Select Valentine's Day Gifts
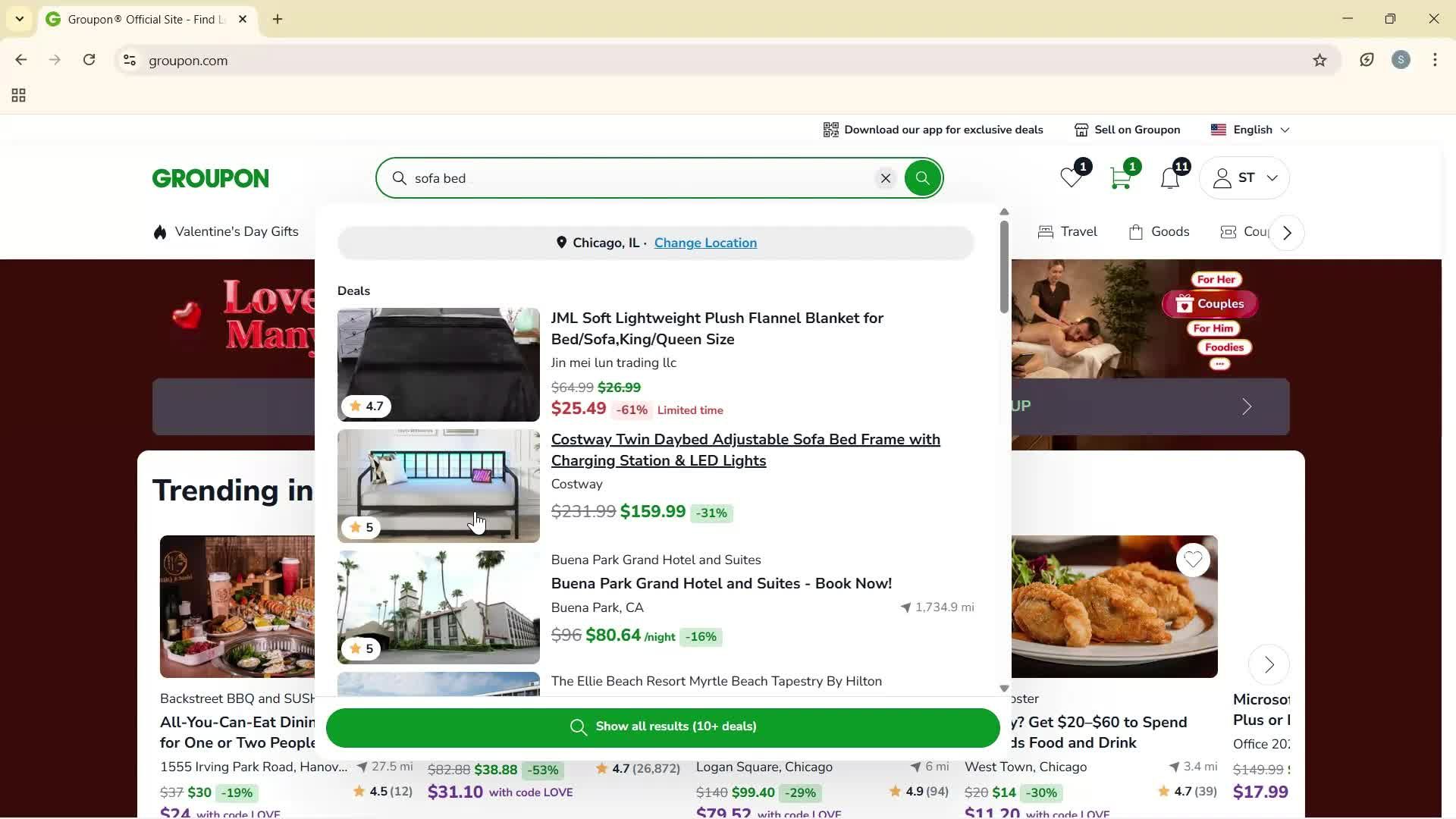Screen dimensions: 1456x819 pos(235,231)
